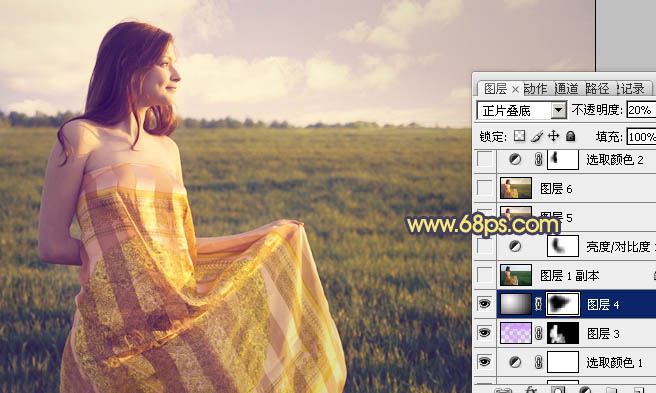The image size is (656, 393).
Task: Lock all padlock icon
Action: (570, 136)
